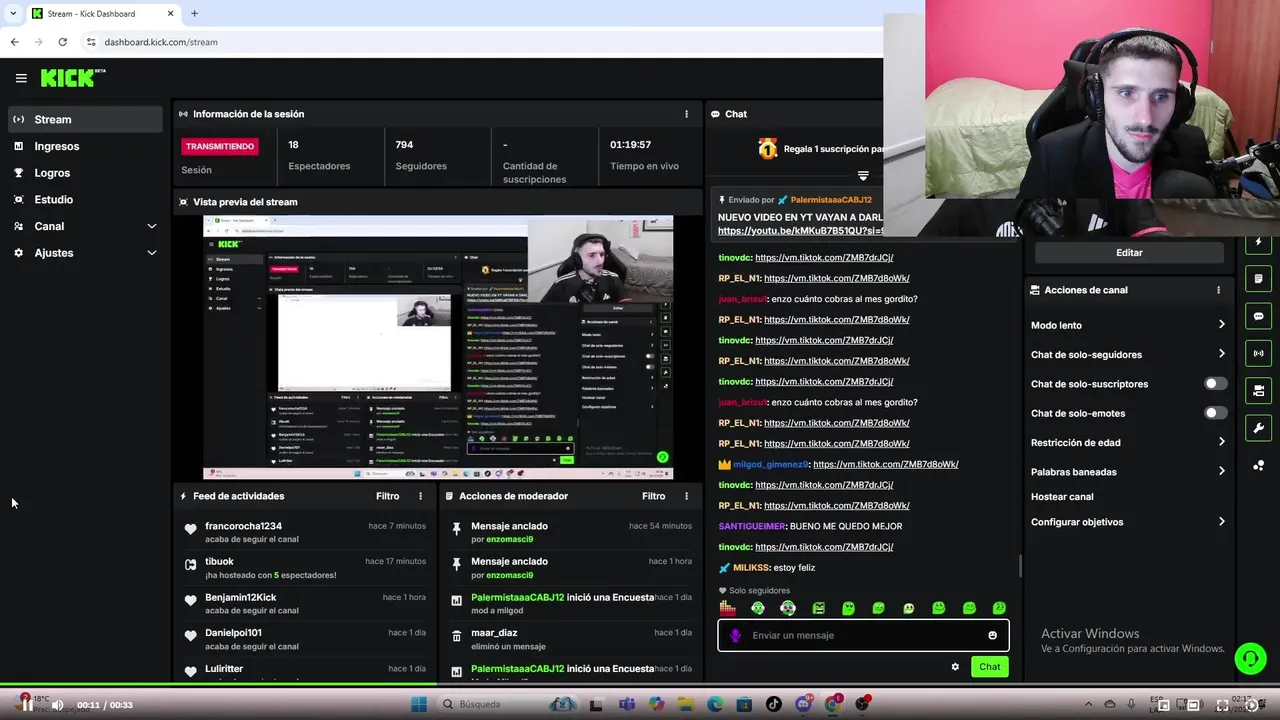Viewport: 1280px width, 720px height.
Task: Open Chat de solo-seguidores options
Action: [1128, 354]
